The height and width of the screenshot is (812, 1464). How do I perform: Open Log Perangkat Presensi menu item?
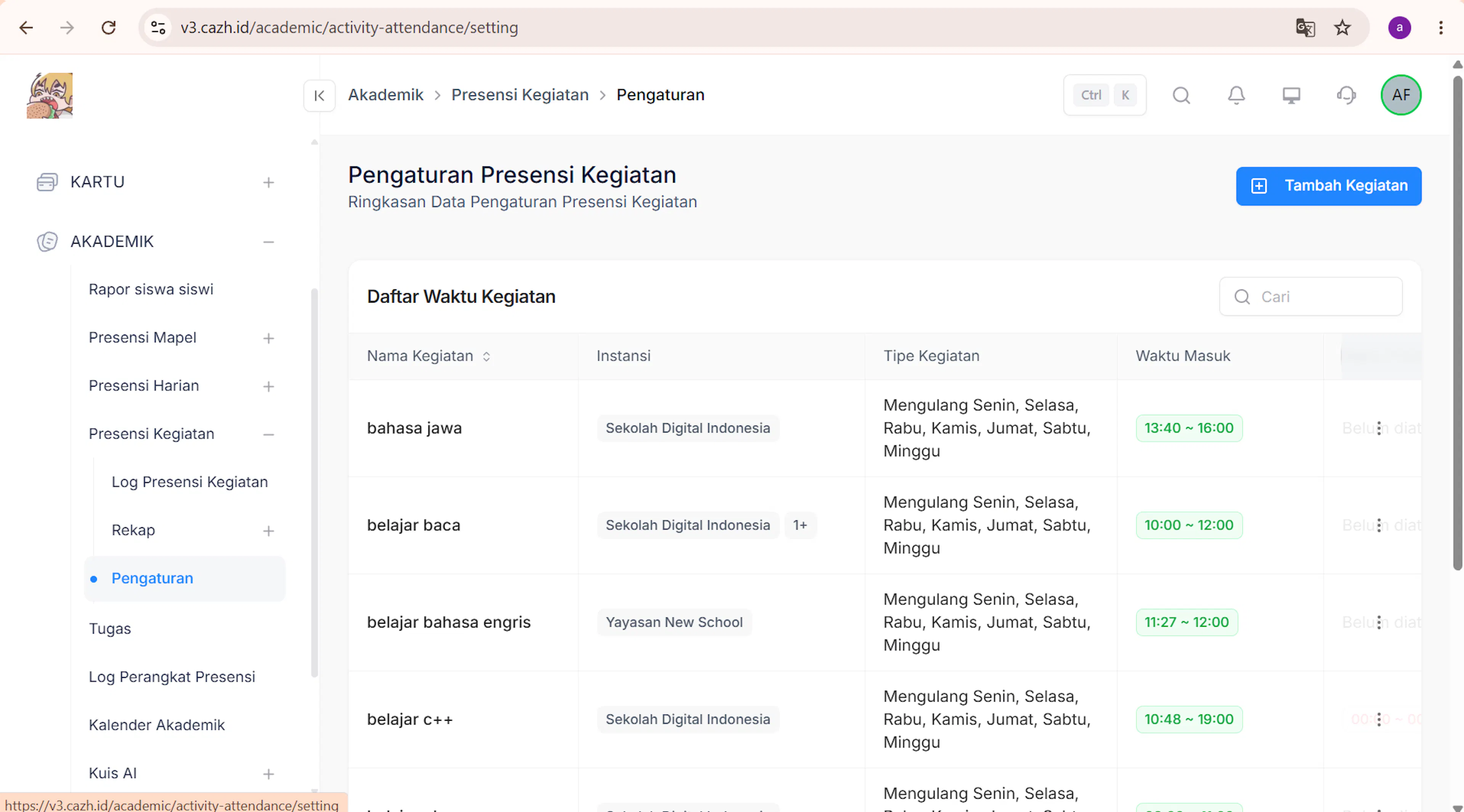[x=172, y=677]
